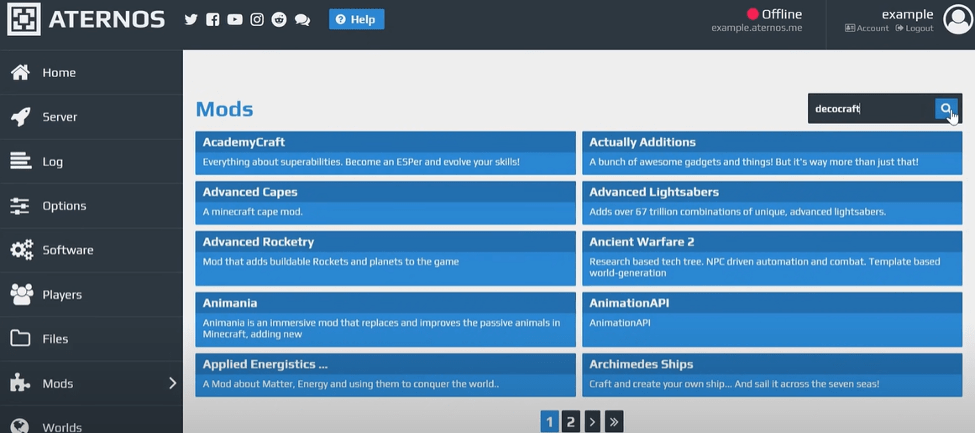This screenshot has height=433, width=977.
Task: Click the Aternos logo icon
Action: point(24,19)
